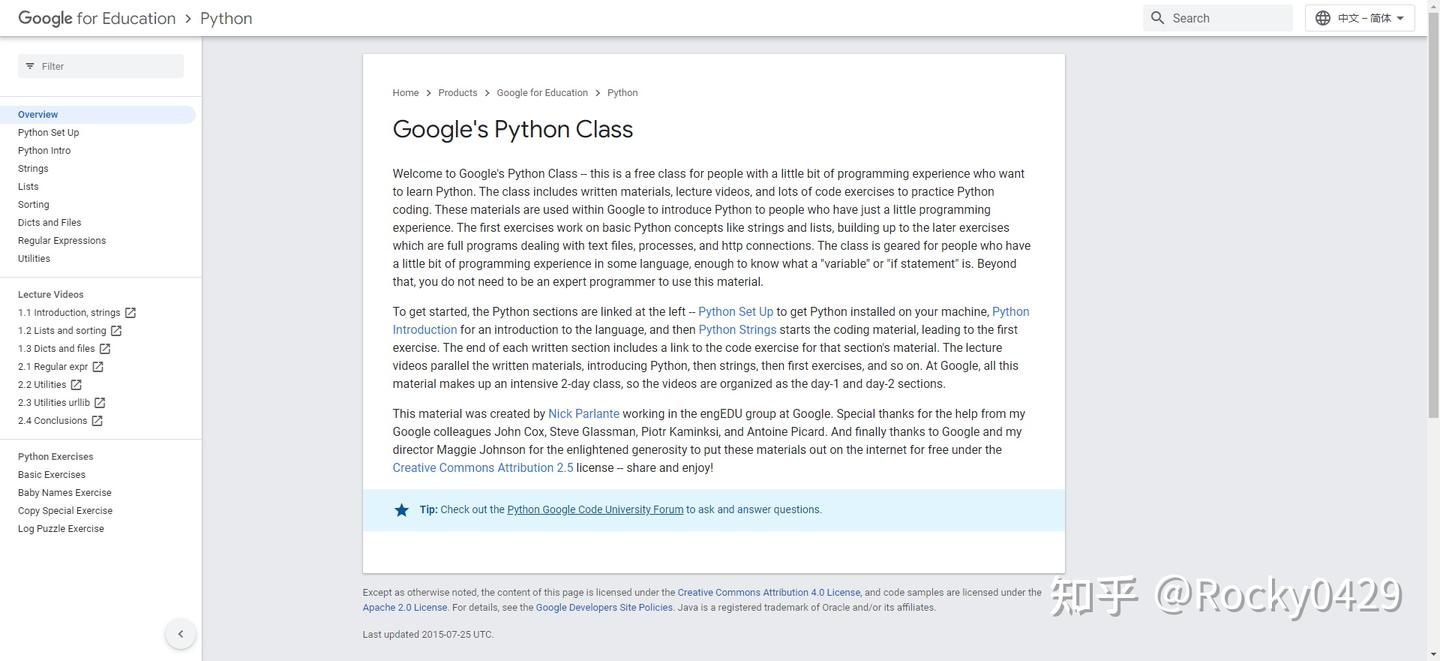The image size is (1440, 661).
Task: Open the external link icon beside 2.4 Conclusions
Action: point(97,420)
